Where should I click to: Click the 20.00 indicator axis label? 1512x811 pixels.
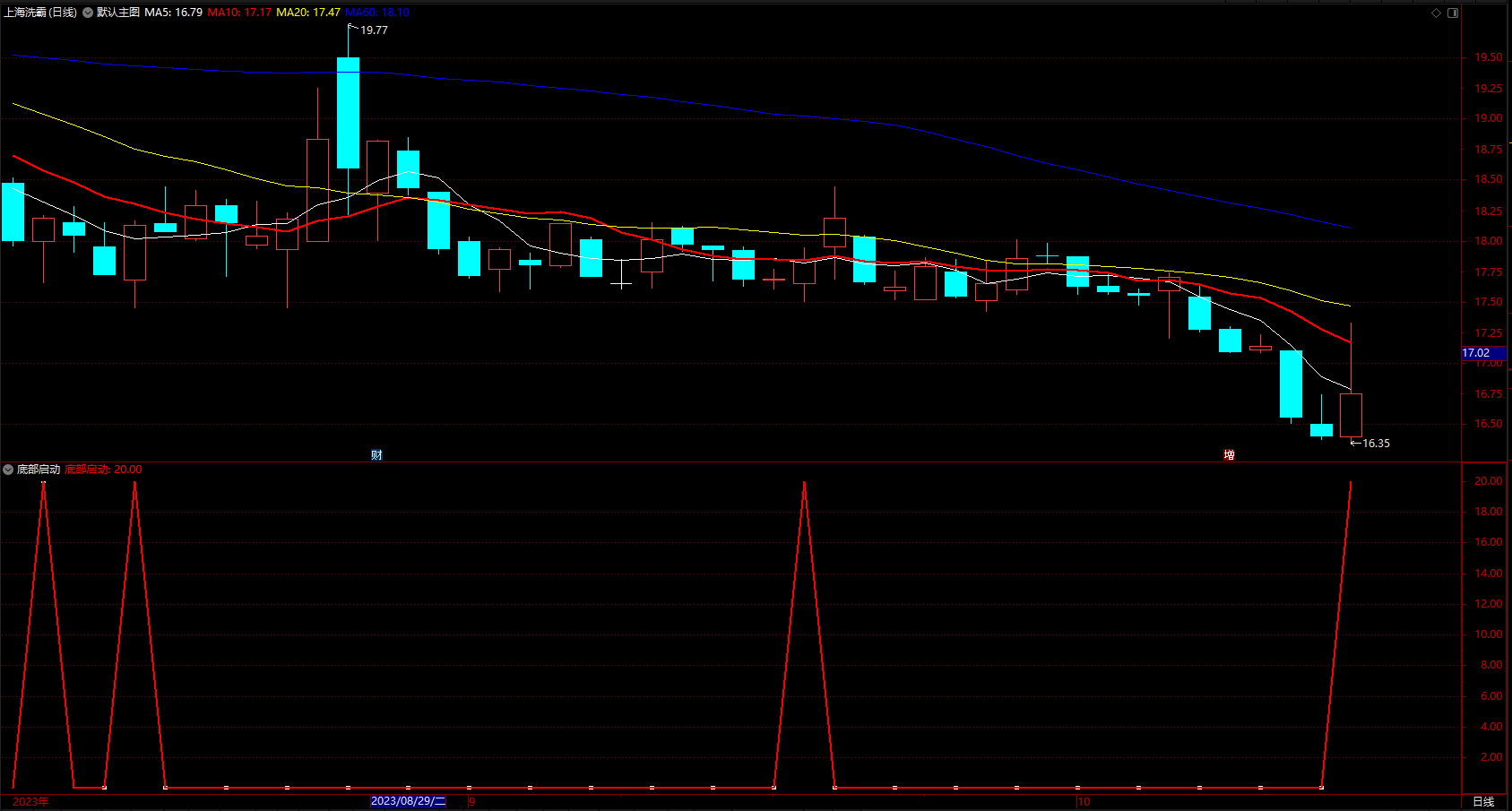1489,481
